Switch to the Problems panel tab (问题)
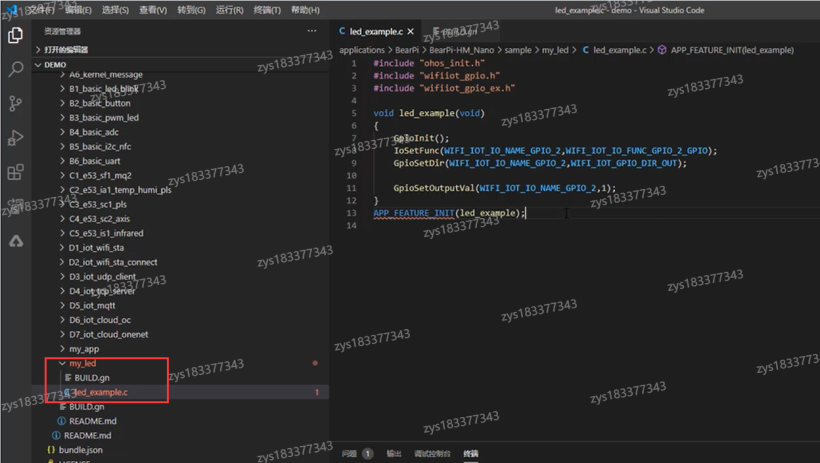Image resolution: width=820 pixels, height=463 pixels. [x=349, y=454]
